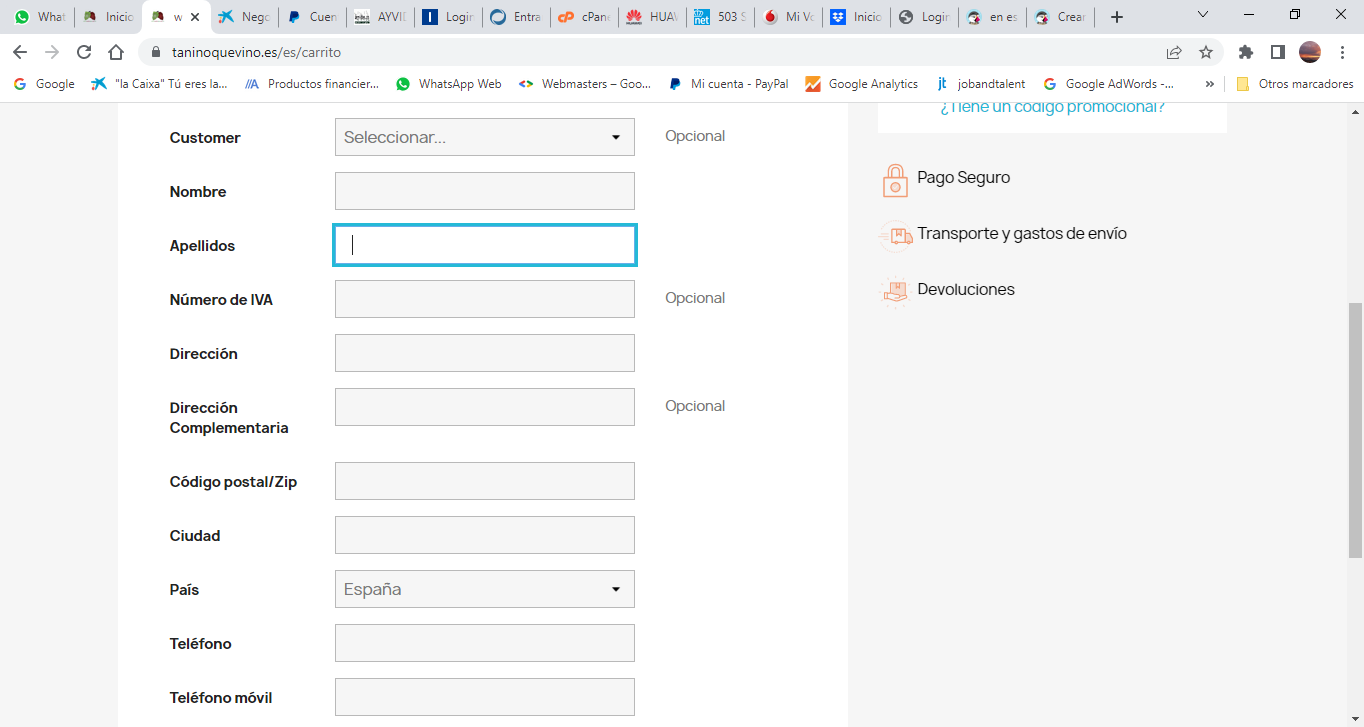Screen dimensions: 1364x727
Task: View site info via the padlock icon
Action: (155, 52)
